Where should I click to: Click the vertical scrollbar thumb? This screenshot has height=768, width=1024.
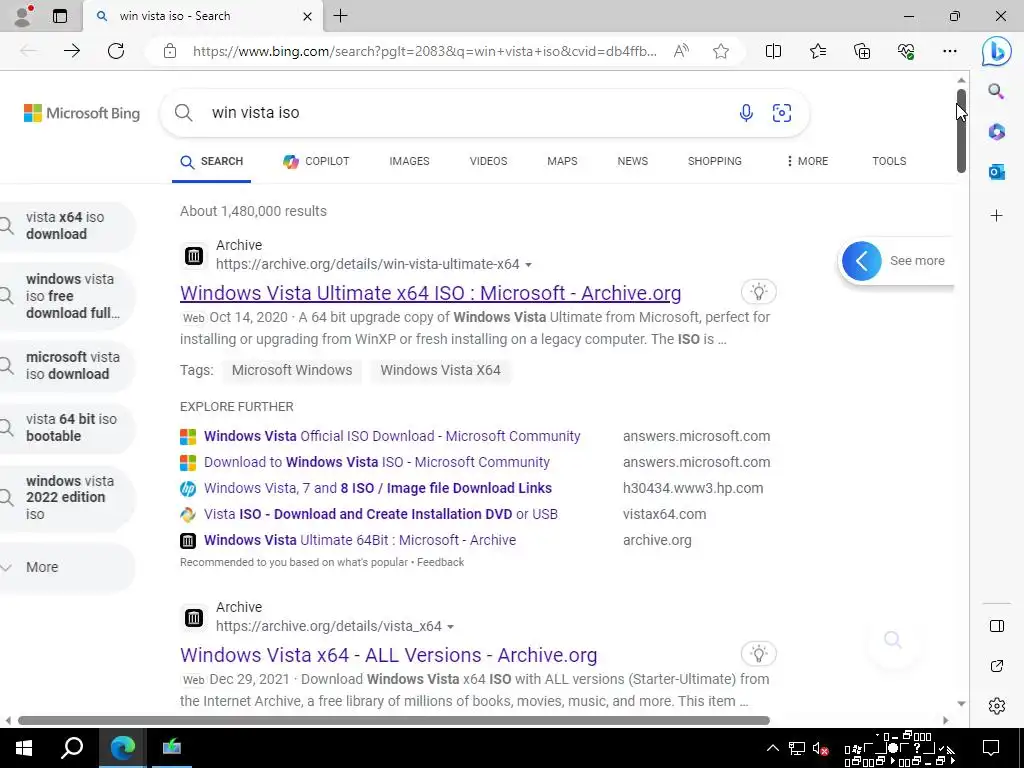961,131
